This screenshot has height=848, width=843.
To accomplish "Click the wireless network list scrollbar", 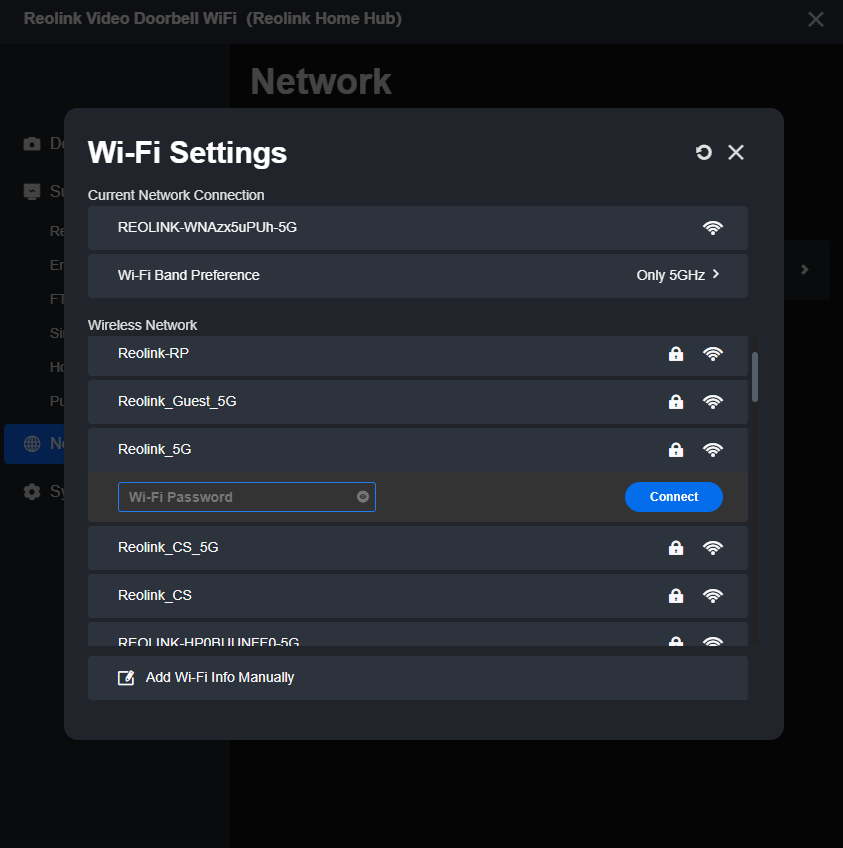I will coord(755,377).
